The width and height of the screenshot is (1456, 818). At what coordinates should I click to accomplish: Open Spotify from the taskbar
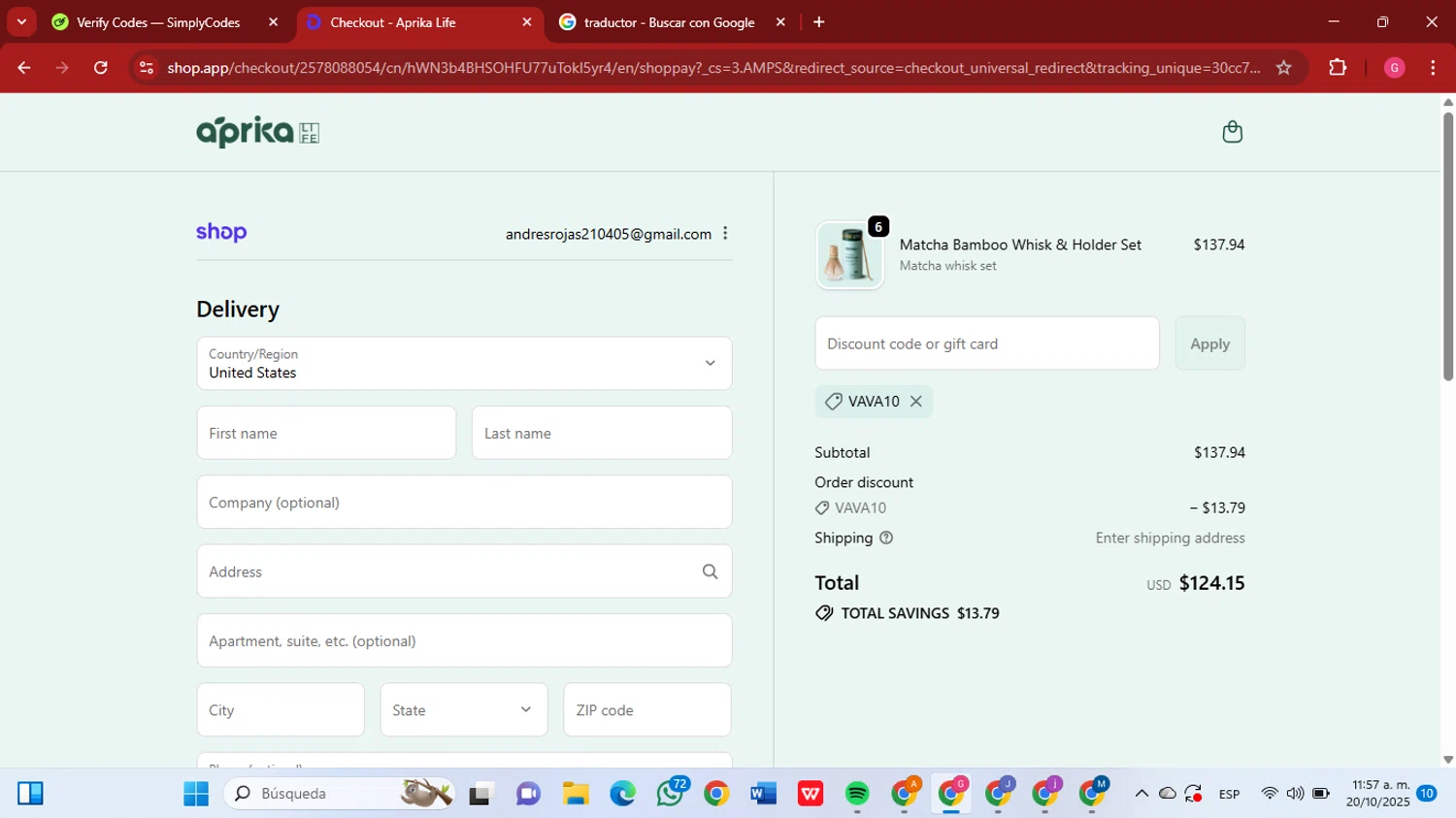[857, 794]
